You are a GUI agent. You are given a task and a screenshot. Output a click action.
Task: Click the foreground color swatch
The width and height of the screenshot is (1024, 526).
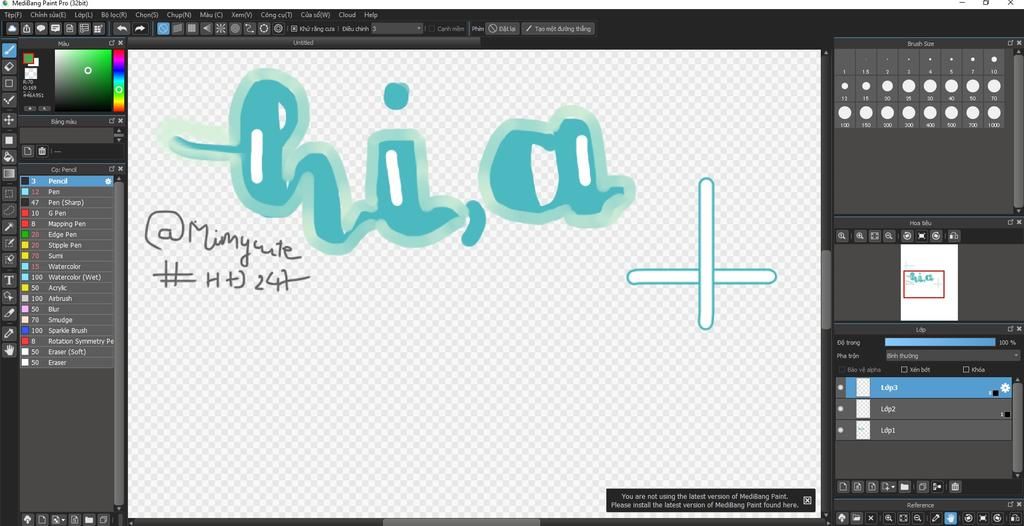point(28,58)
